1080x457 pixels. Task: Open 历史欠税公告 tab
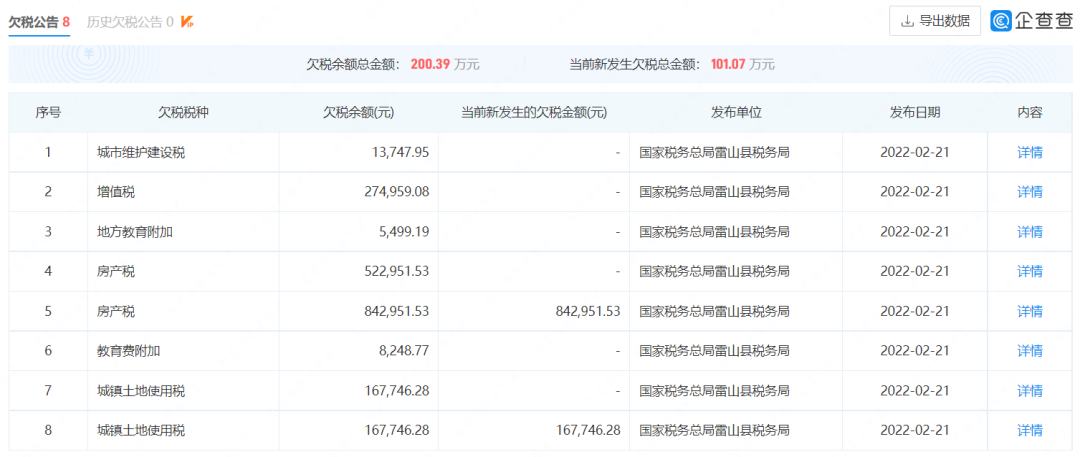tap(129, 22)
